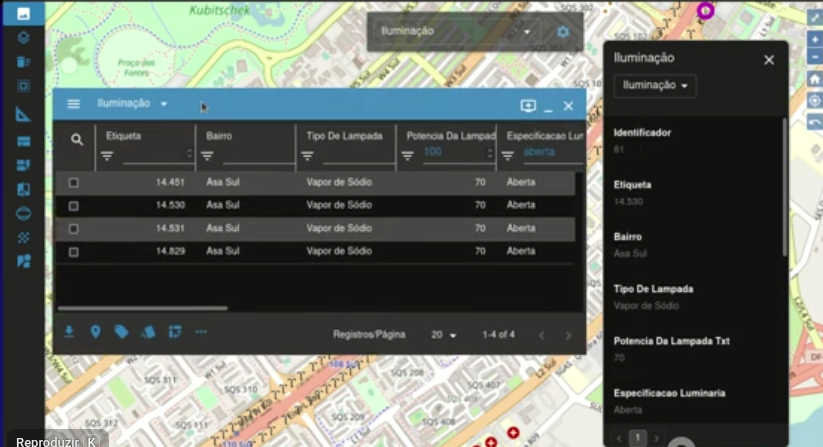Open the basemap image icon in sidebar
Viewport: 823px width, 447px height.
coord(23,14)
